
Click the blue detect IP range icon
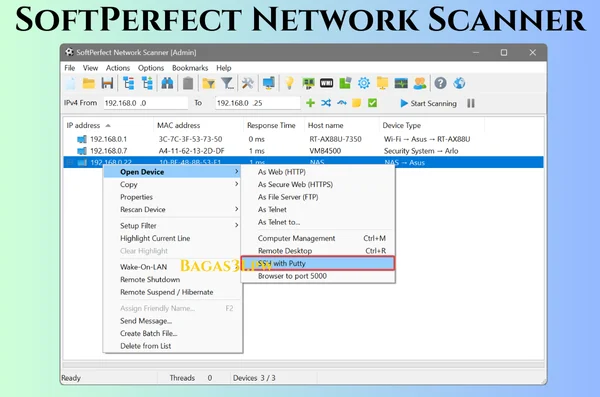[x=342, y=103]
